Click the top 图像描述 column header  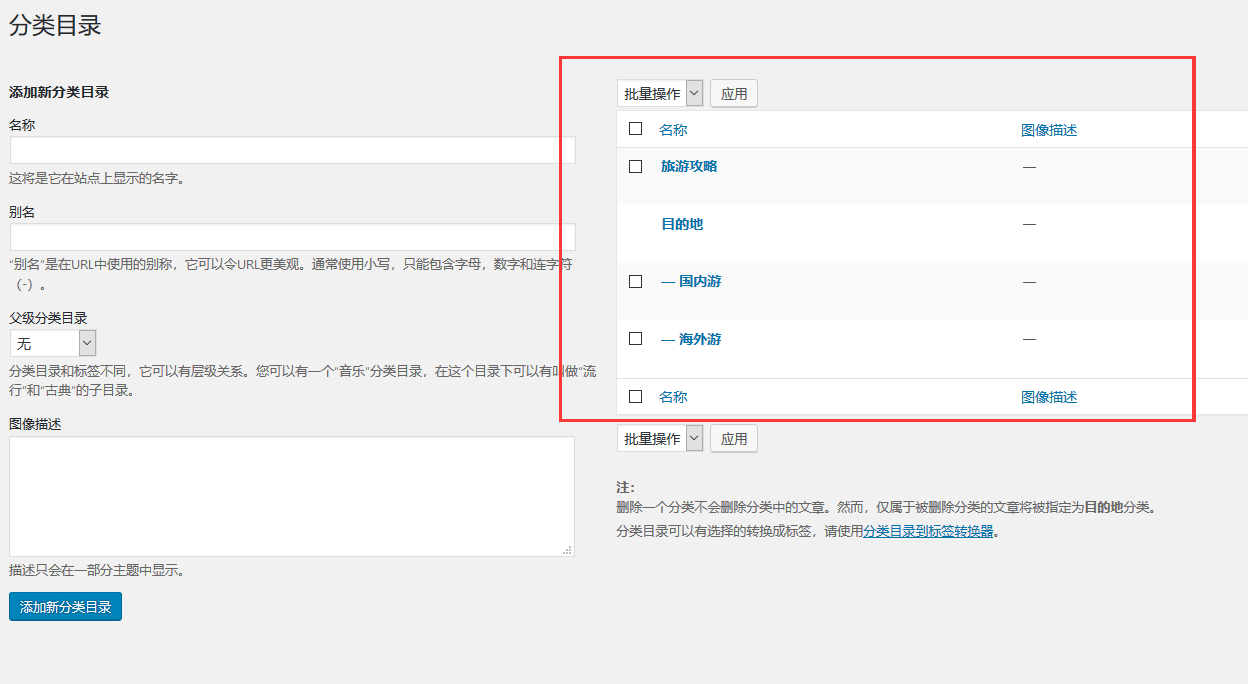click(x=1049, y=130)
